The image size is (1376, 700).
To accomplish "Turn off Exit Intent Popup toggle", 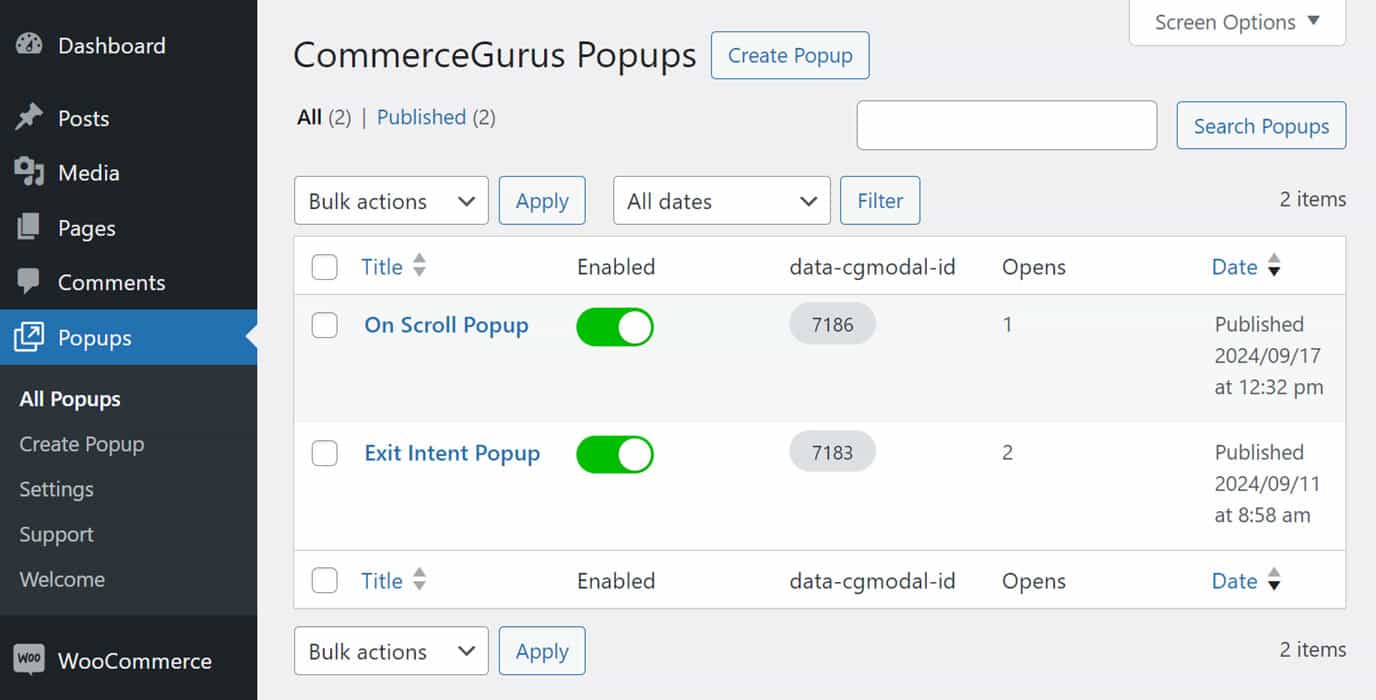I will (615, 455).
